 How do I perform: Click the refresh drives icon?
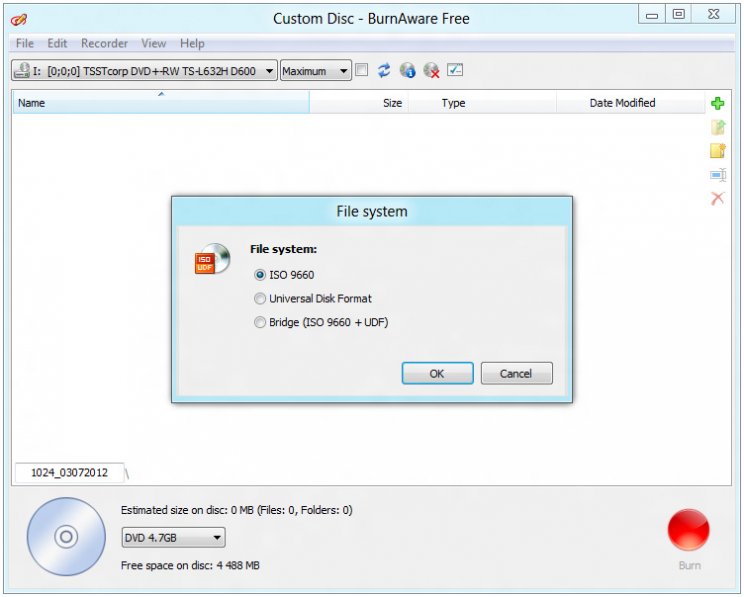point(384,70)
